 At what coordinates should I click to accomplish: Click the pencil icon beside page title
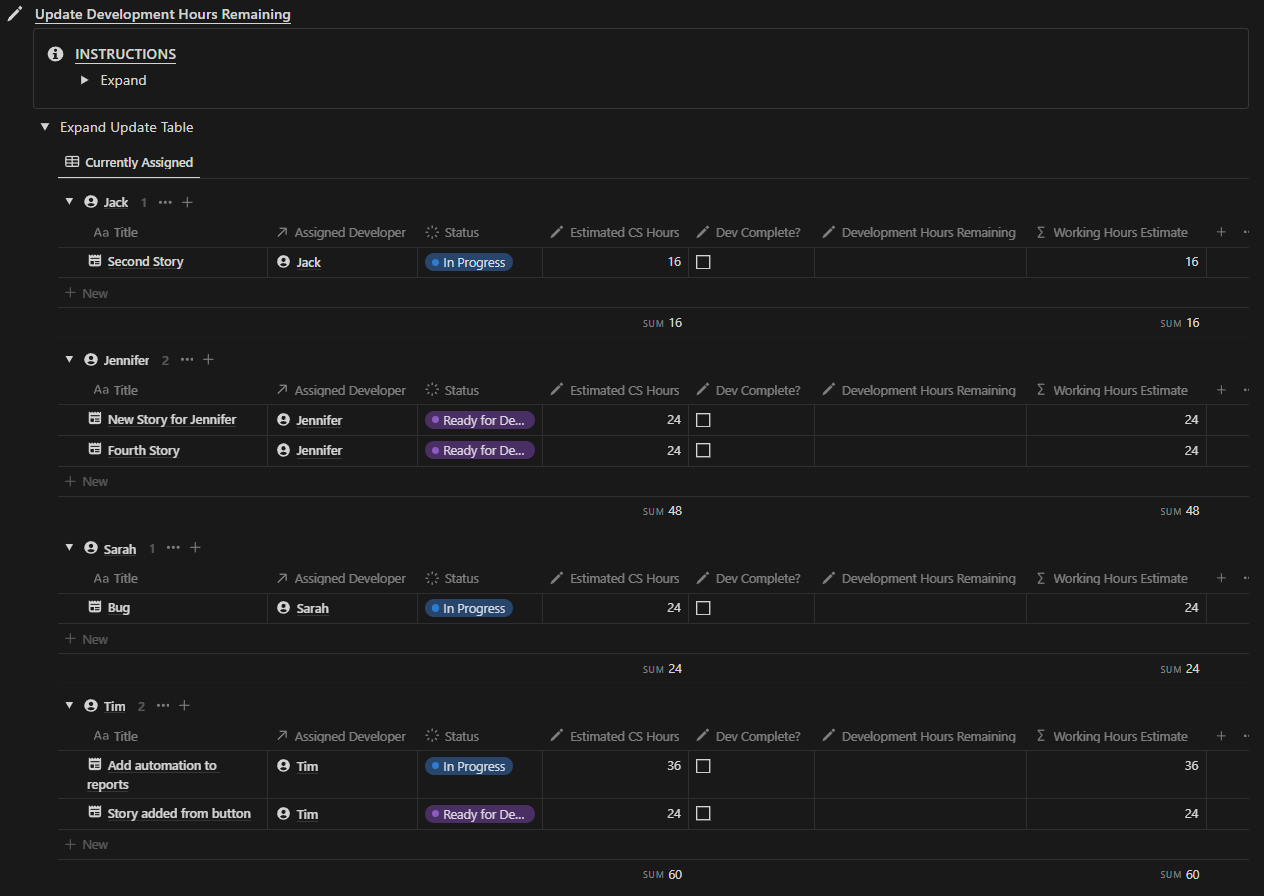point(15,15)
